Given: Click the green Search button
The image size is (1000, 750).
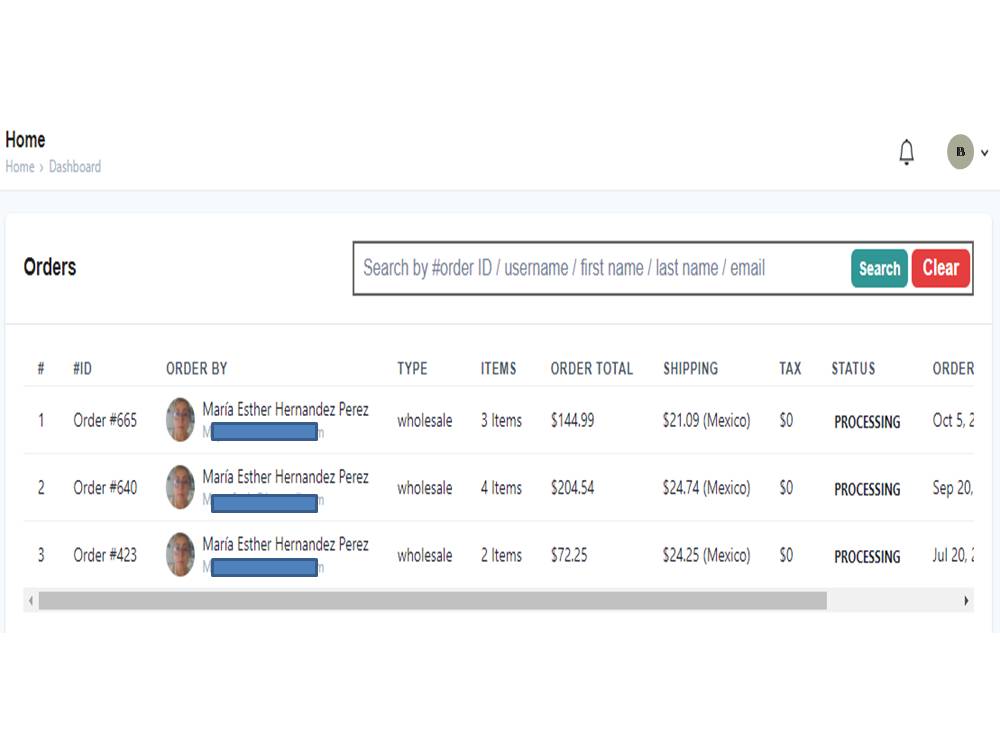Looking at the screenshot, I should 879,268.
